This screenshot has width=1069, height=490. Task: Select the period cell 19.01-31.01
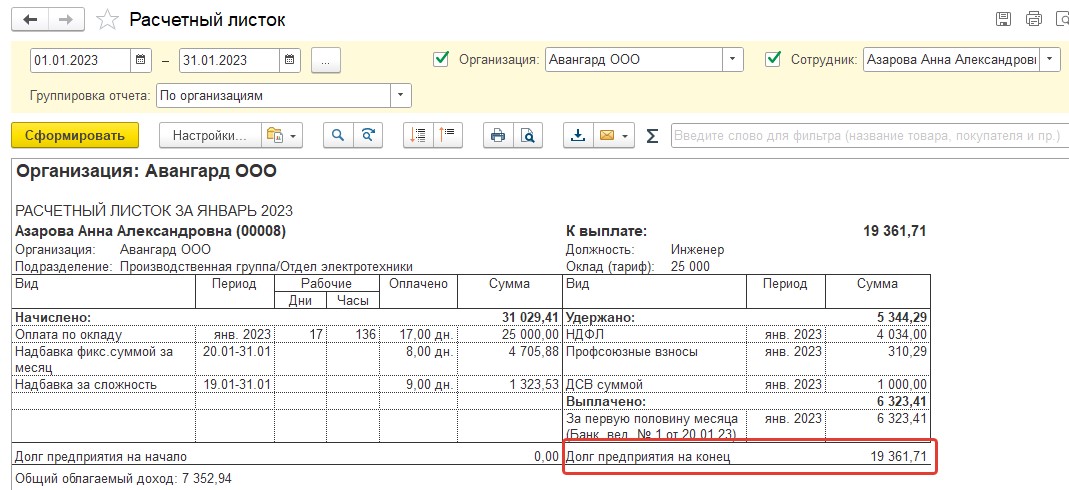[x=237, y=384]
